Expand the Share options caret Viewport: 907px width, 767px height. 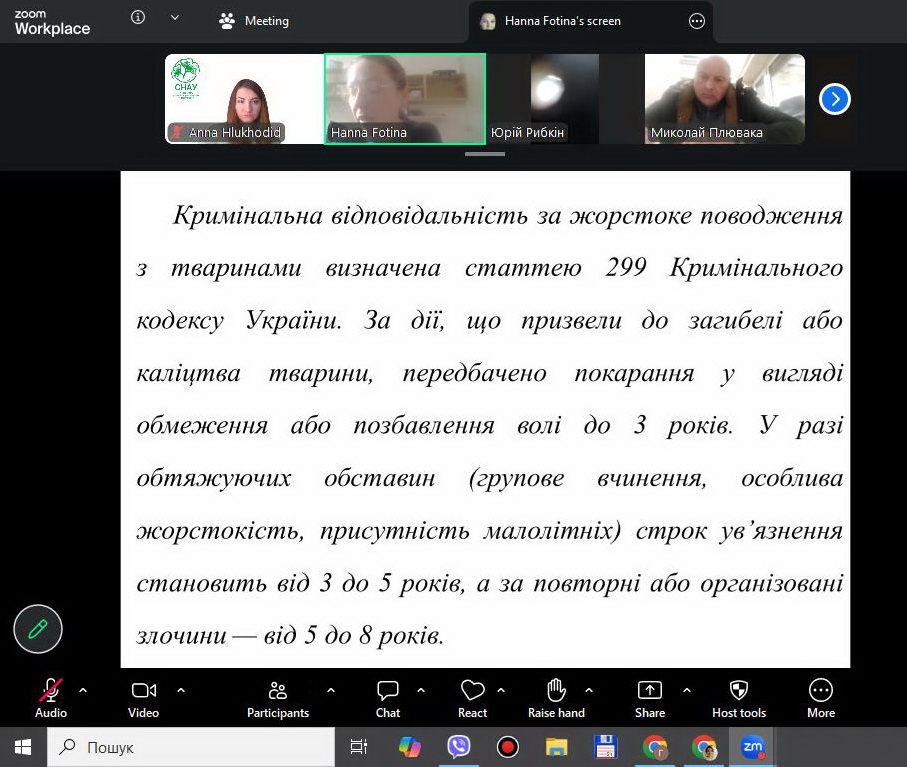point(687,690)
